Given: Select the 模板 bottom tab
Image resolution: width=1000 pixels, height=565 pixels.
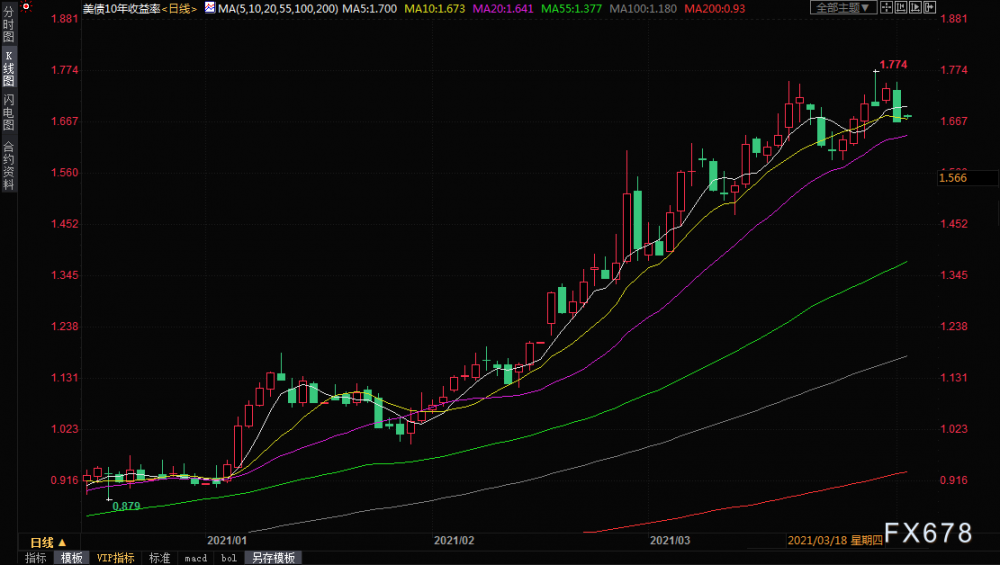Looking at the screenshot, I should pos(71,558).
